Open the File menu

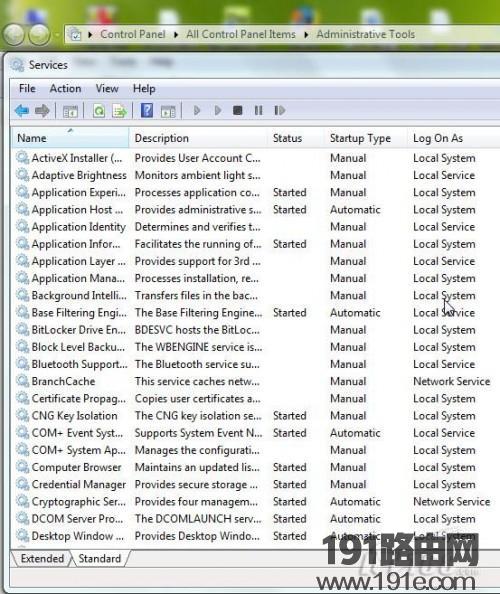coord(27,89)
